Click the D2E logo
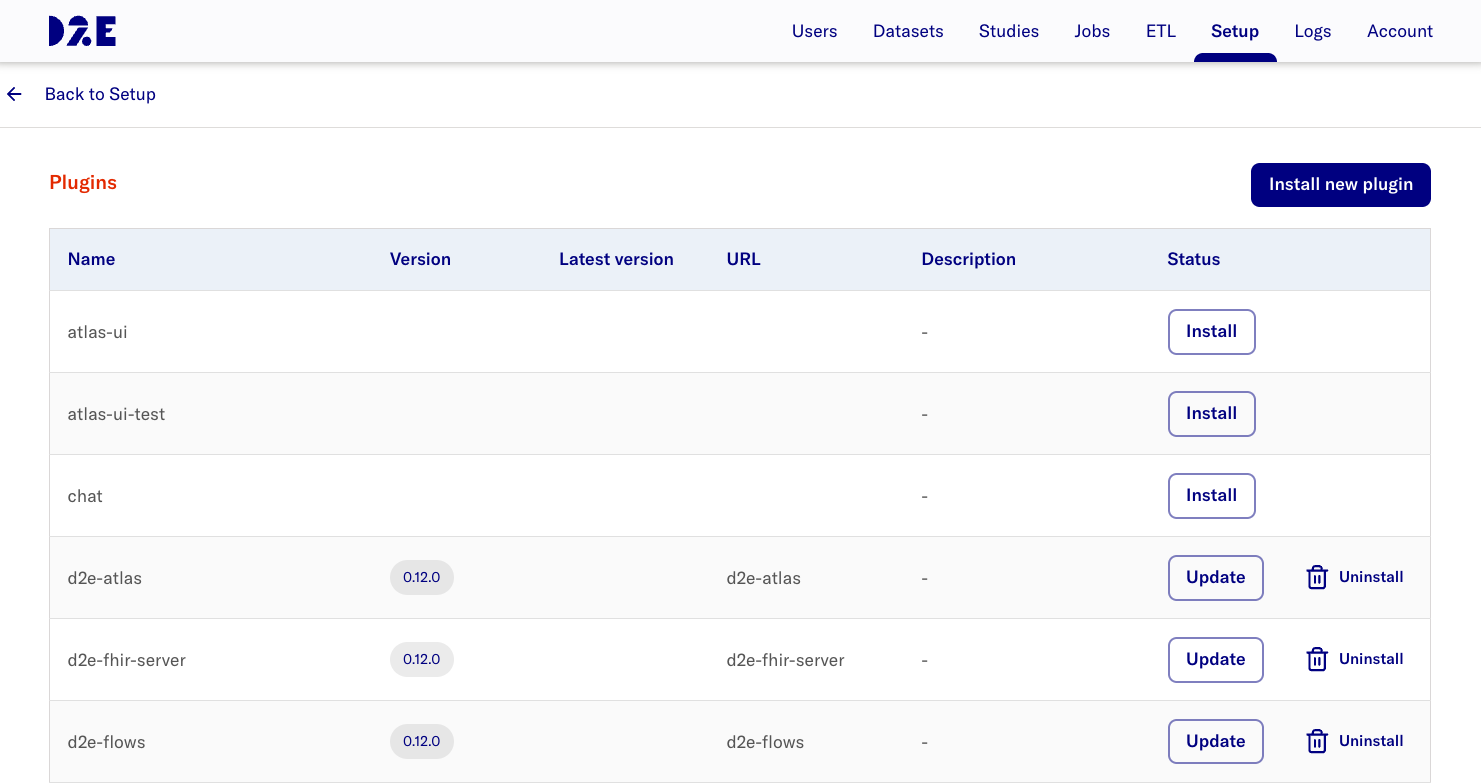This screenshot has width=1481, height=783. [82, 31]
